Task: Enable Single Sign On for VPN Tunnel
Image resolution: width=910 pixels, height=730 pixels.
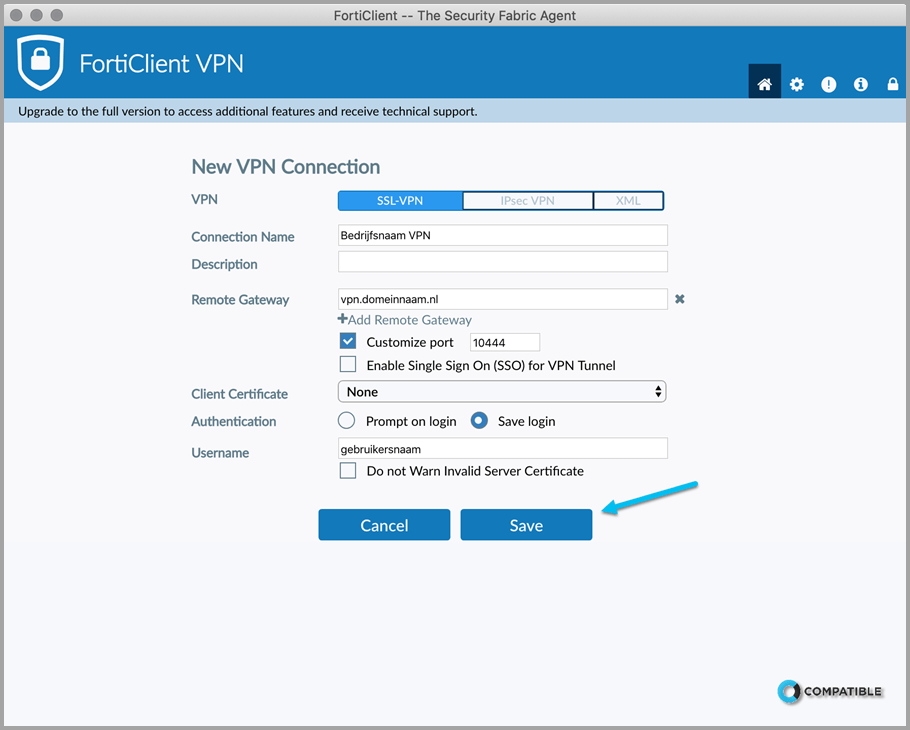Action: click(x=348, y=364)
